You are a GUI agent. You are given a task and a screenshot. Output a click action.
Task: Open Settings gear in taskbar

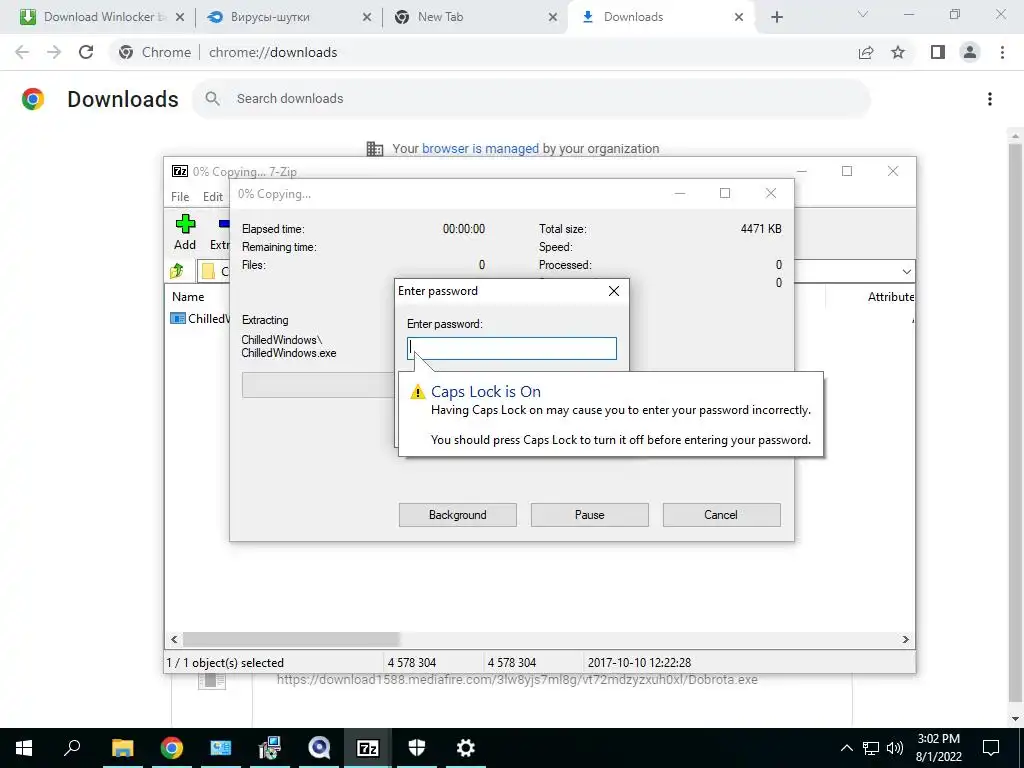(465, 748)
